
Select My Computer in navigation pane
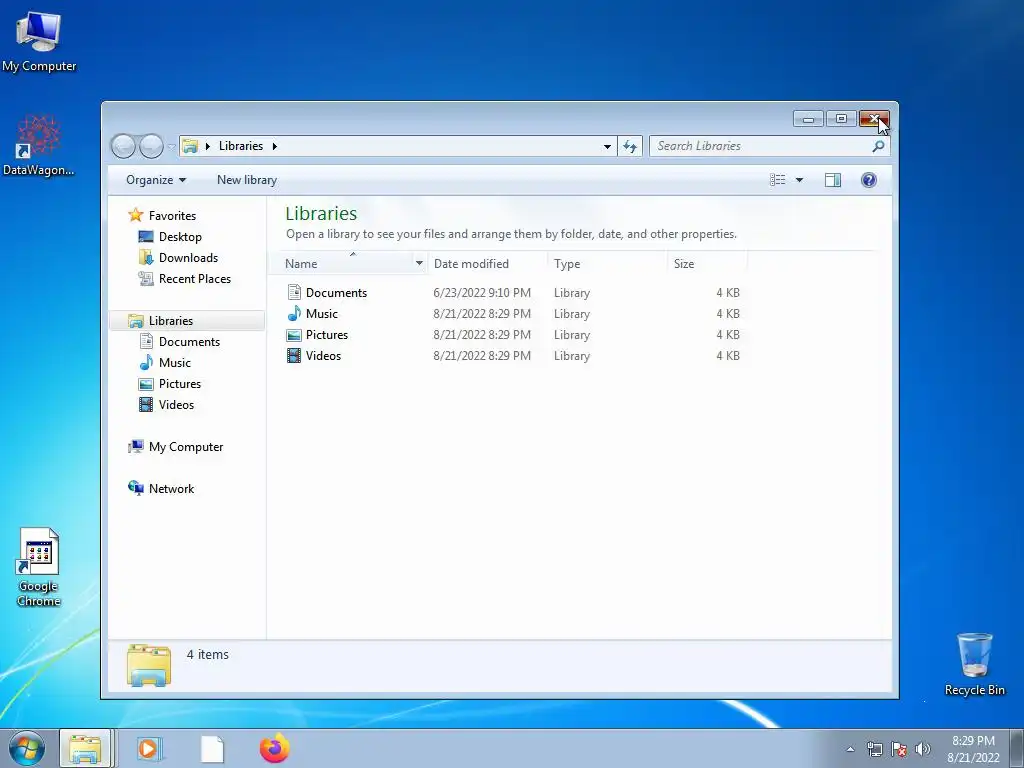pyautogui.click(x=185, y=447)
